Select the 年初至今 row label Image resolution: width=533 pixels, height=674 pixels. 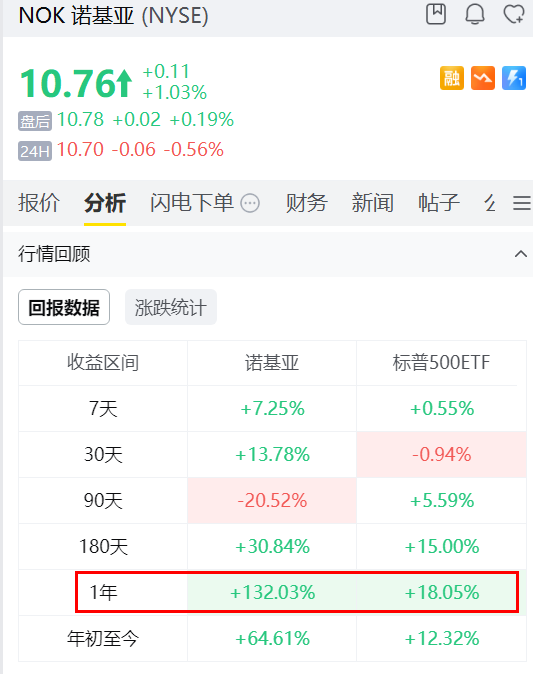tap(103, 638)
